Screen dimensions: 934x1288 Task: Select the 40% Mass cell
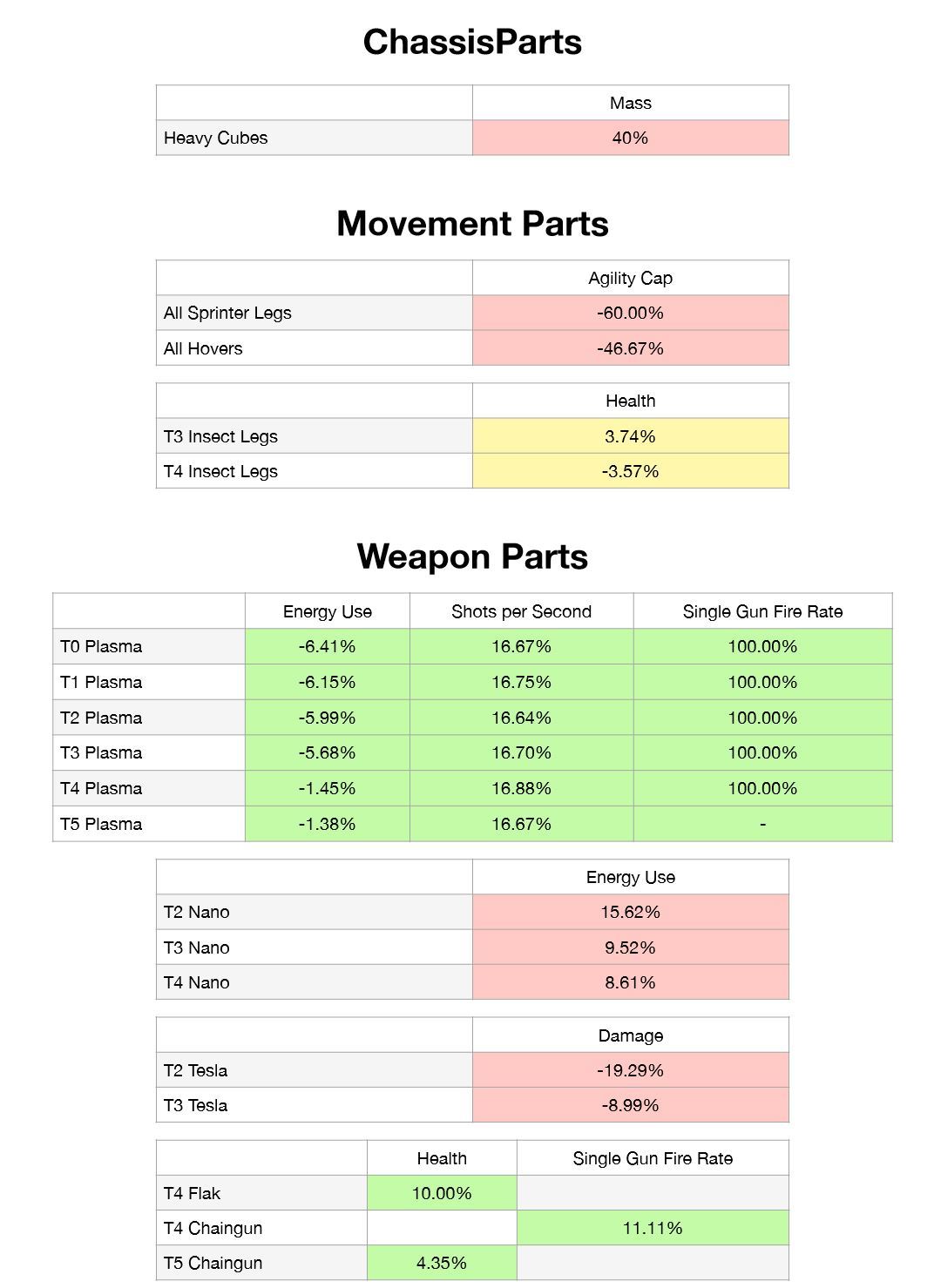(631, 138)
